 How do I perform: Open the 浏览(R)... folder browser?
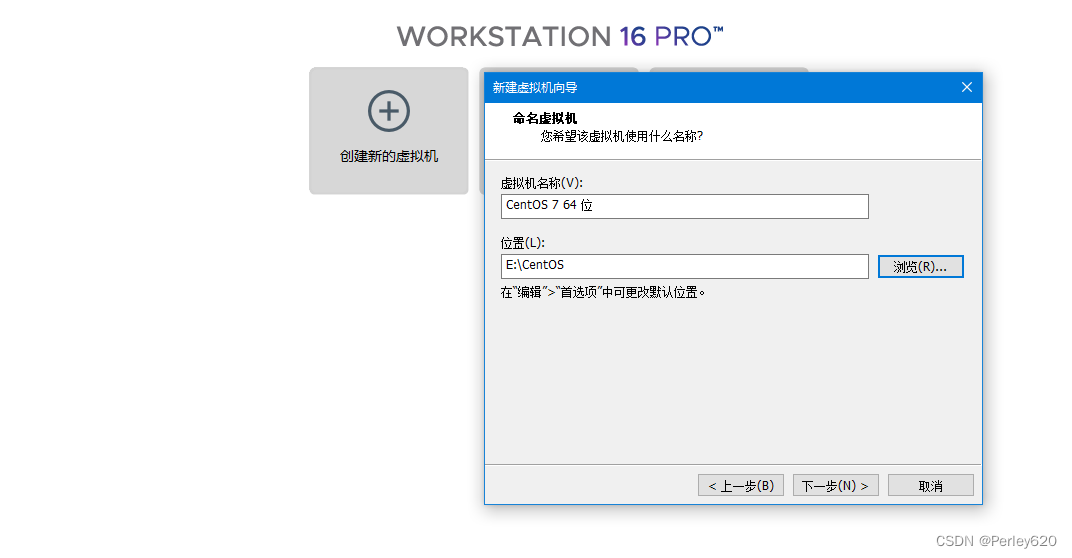tap(920, 267)
